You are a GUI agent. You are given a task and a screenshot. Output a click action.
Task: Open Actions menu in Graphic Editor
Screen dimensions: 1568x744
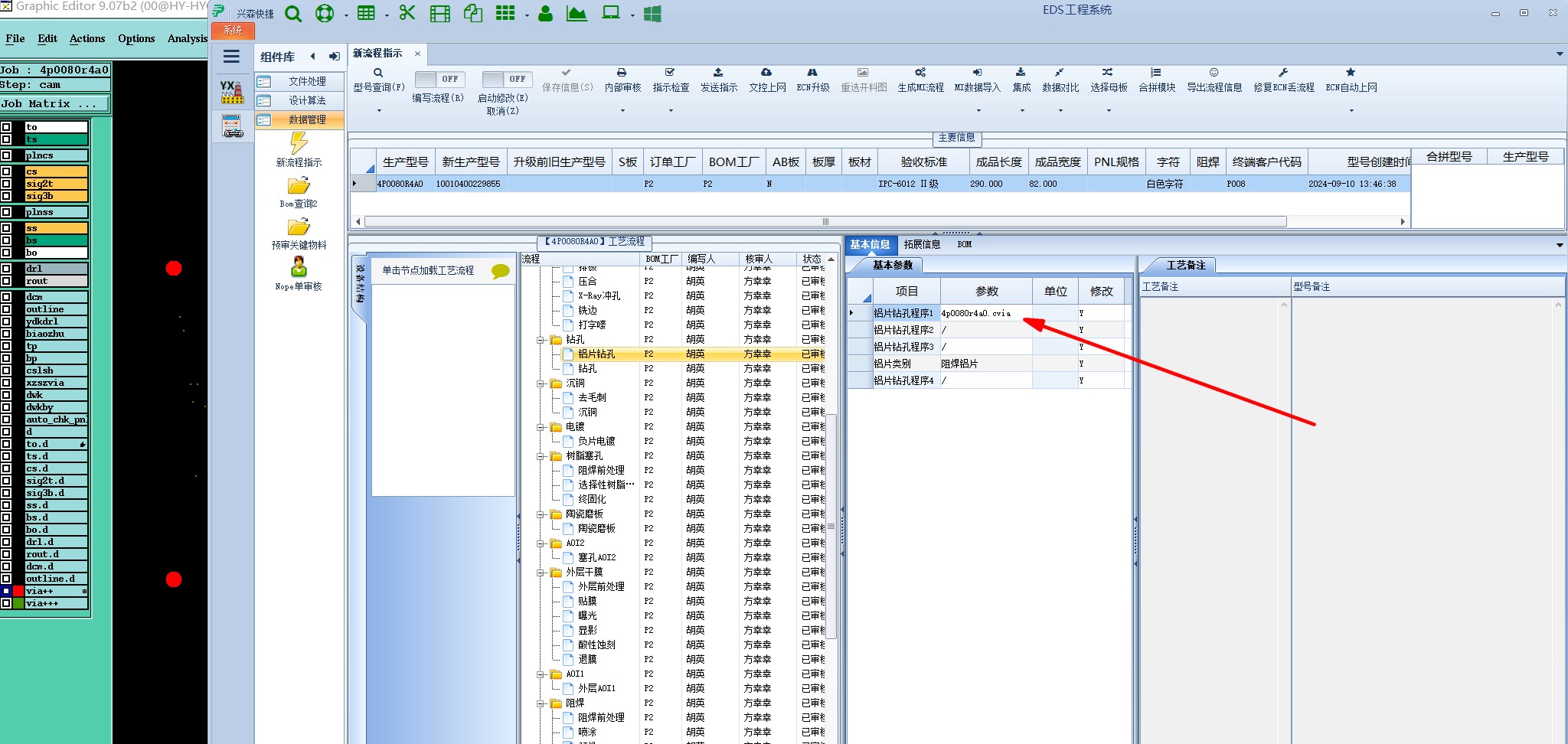click(87, 38)
